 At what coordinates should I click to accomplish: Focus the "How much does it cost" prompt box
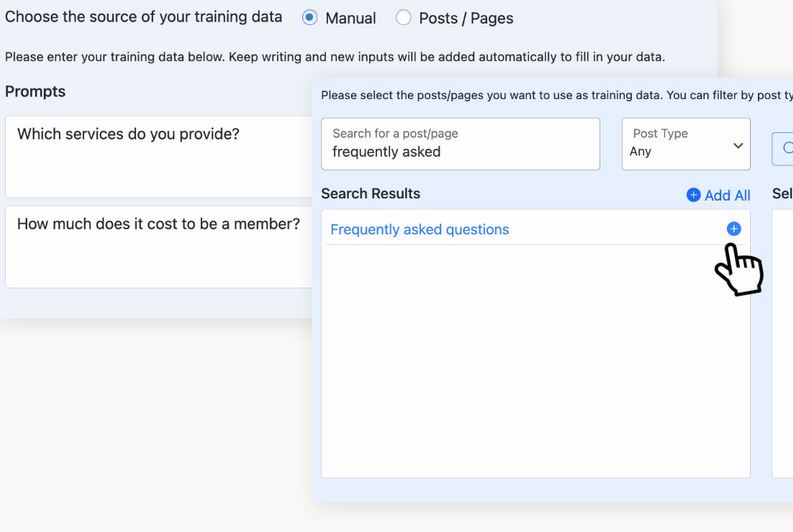159,247
